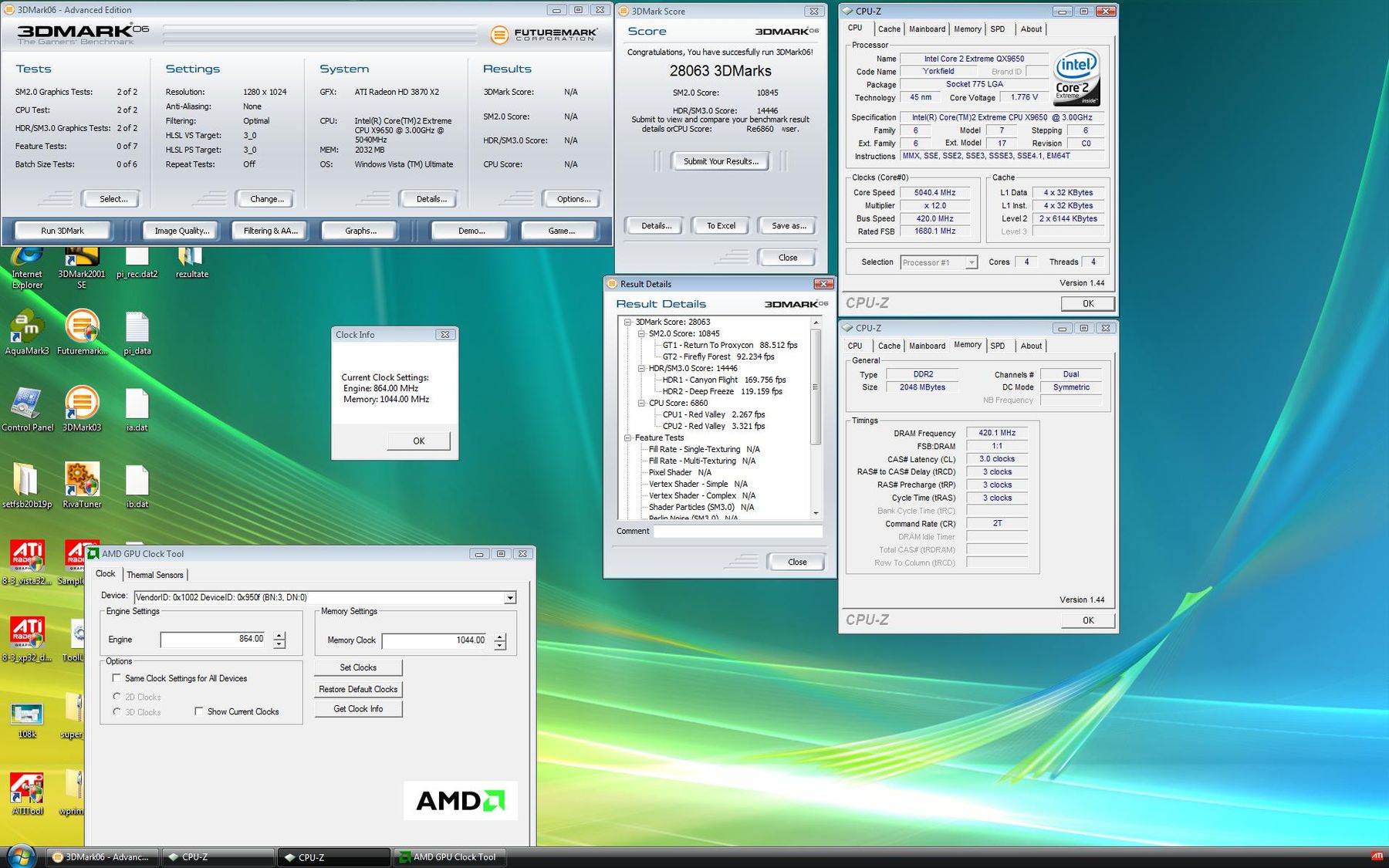Open the Device dropdown in GPU Clock Tool
The width and height of the screenshot is (1389, 868).
pyautogui.click(x=509, y=598)
